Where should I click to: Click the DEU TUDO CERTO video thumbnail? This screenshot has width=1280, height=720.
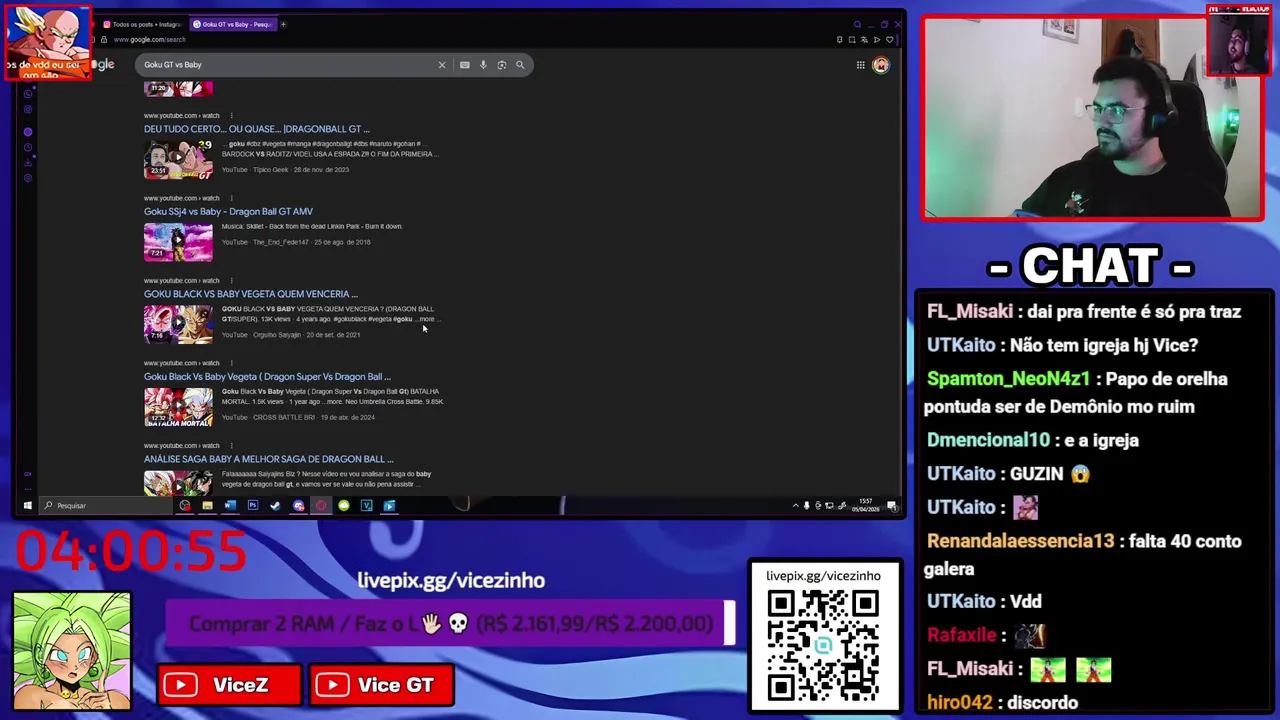click(x=178, y=160)
